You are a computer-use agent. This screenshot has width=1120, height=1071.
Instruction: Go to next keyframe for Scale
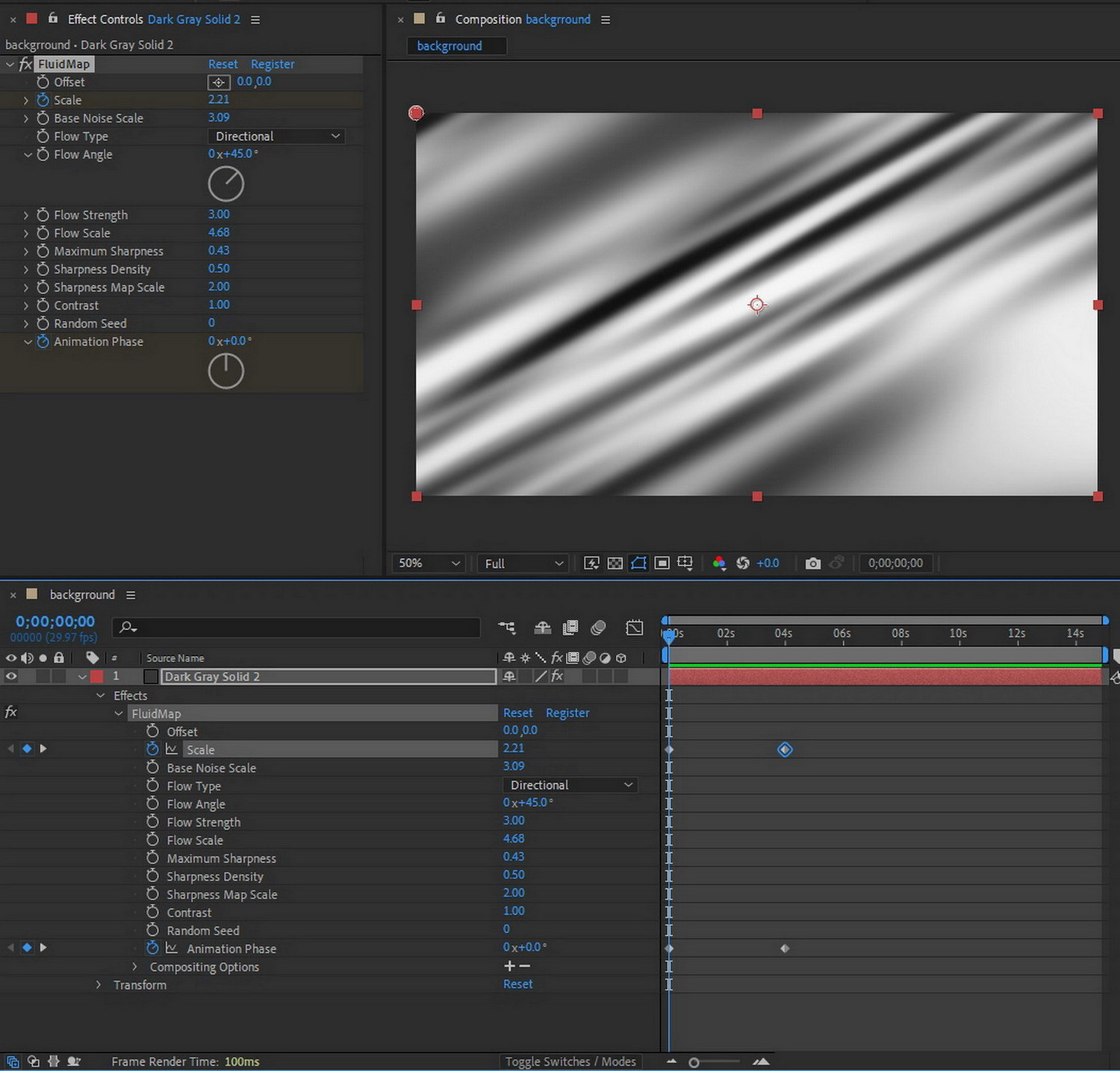point(43,749)
